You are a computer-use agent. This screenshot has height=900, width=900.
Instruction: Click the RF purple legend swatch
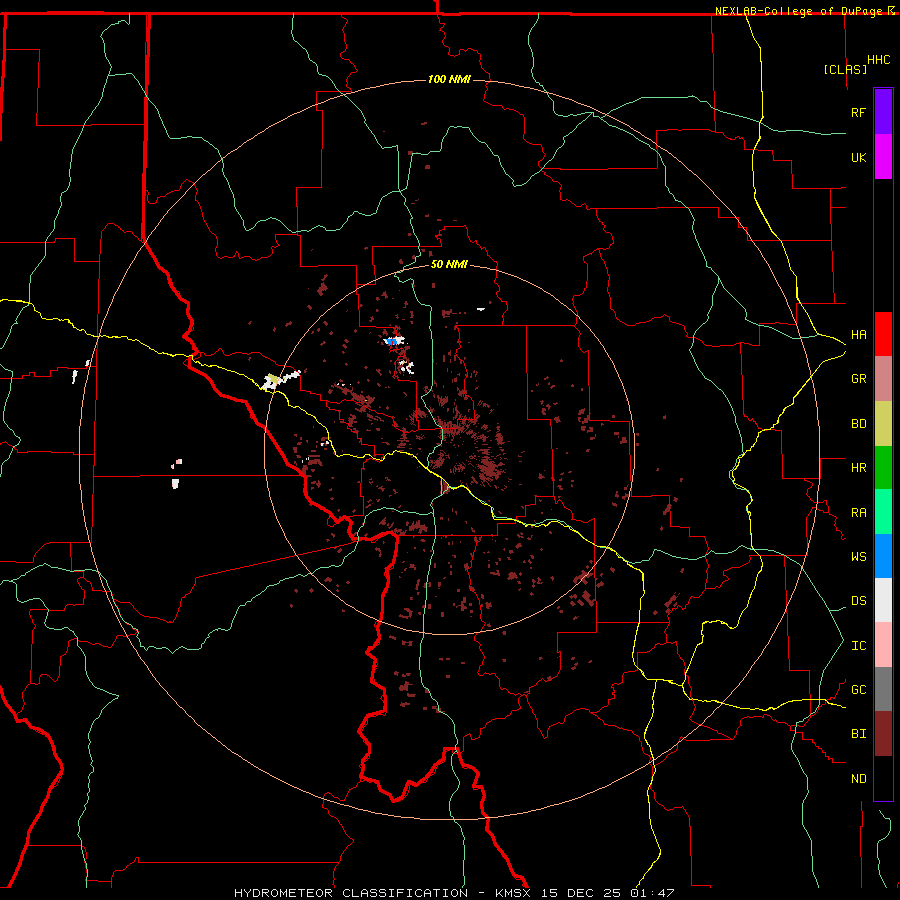[883, 112]
